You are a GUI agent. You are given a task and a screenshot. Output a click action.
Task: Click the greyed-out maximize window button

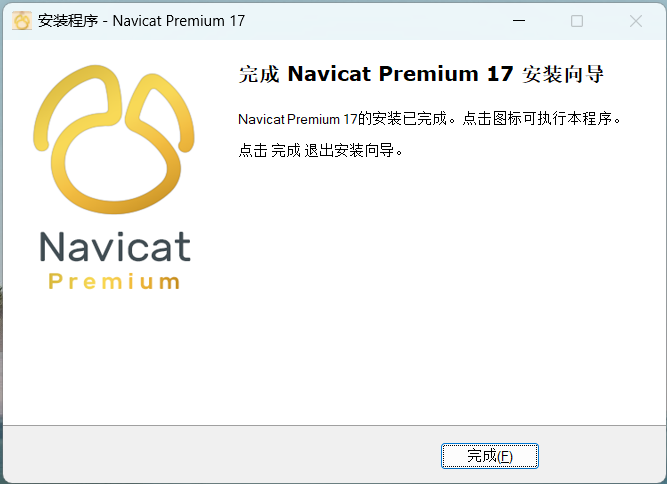(577, 21)
